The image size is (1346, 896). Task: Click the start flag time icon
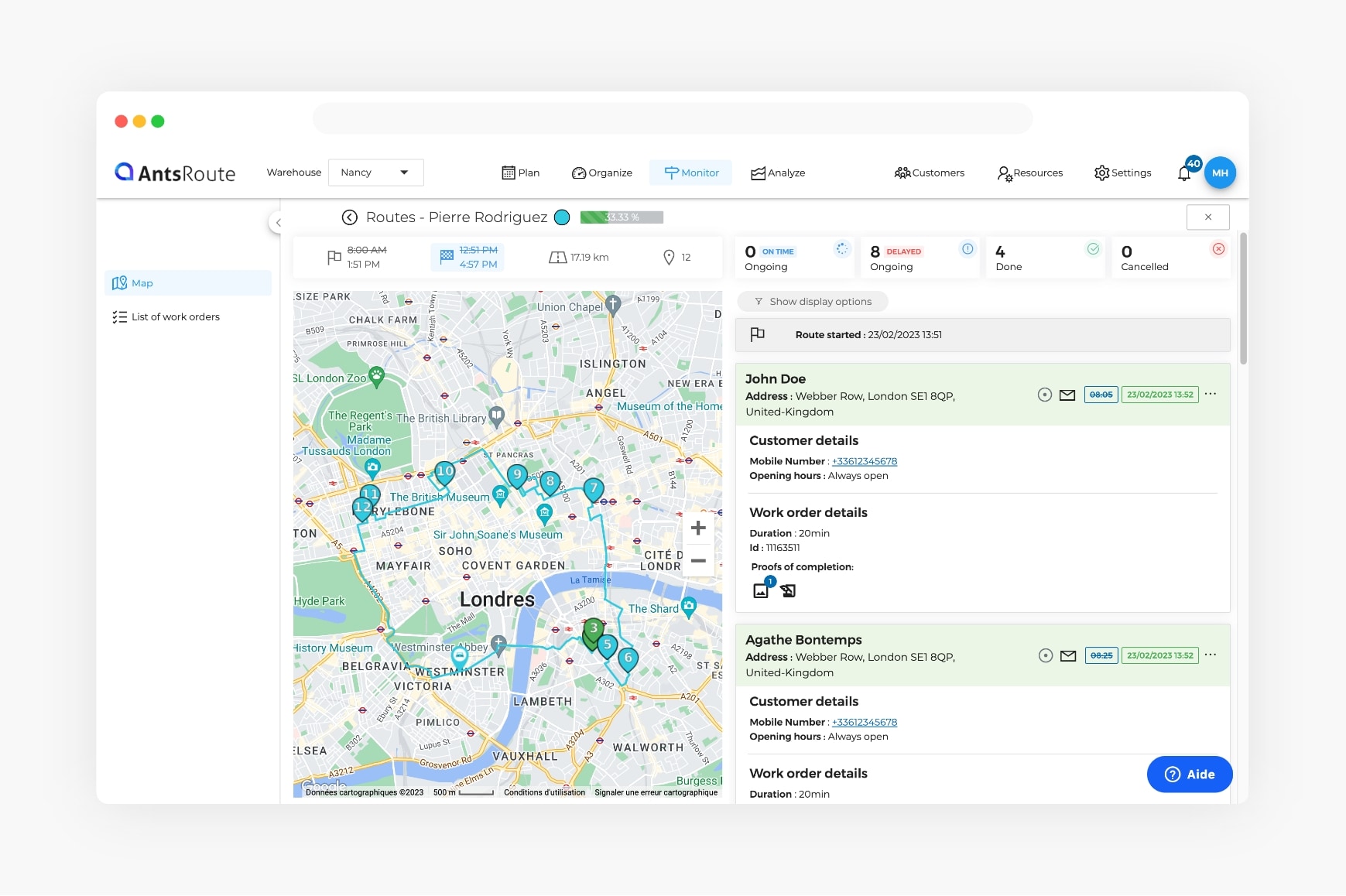[334, 257]
